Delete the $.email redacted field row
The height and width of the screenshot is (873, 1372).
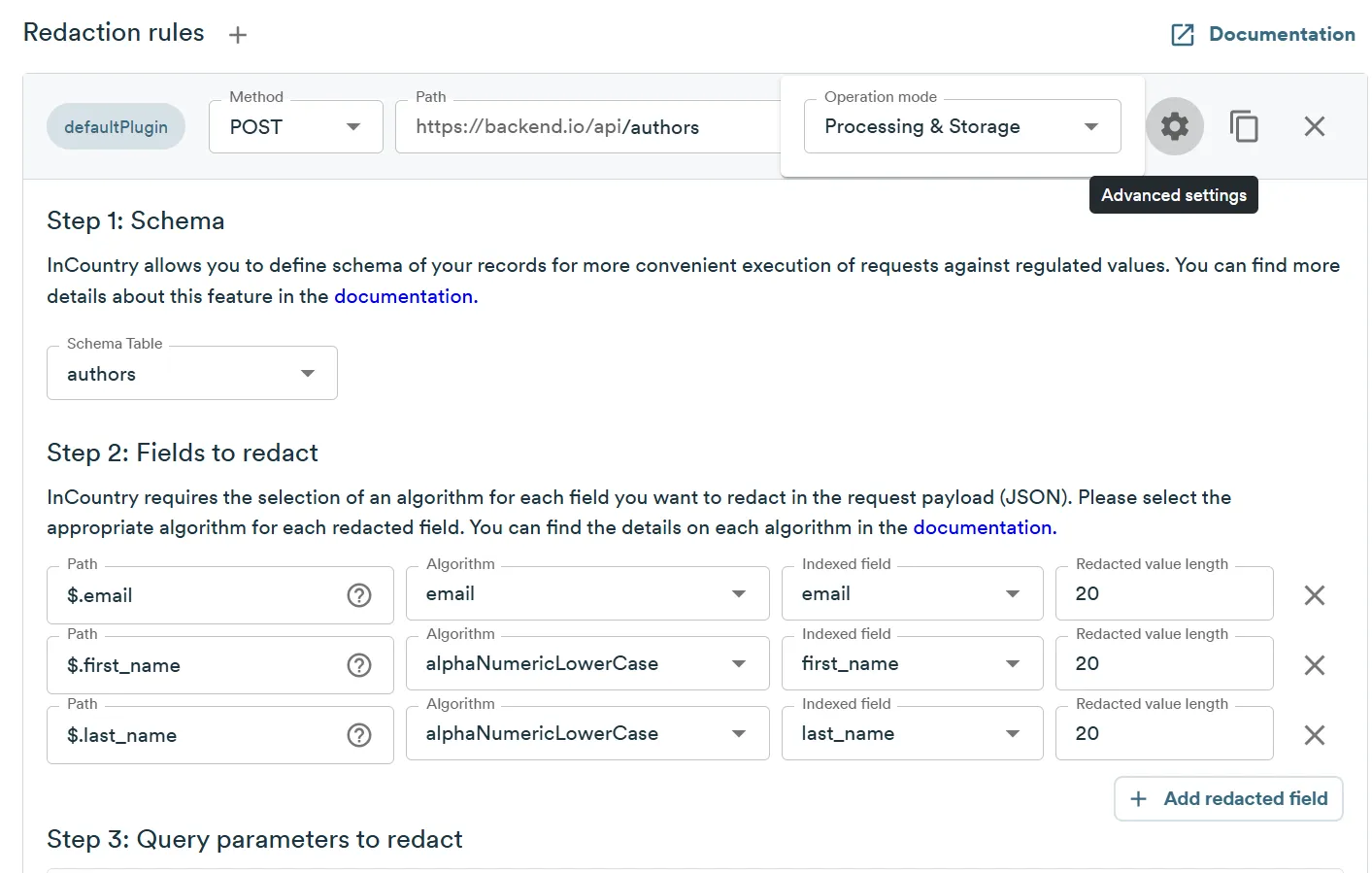click(1315, 595)
